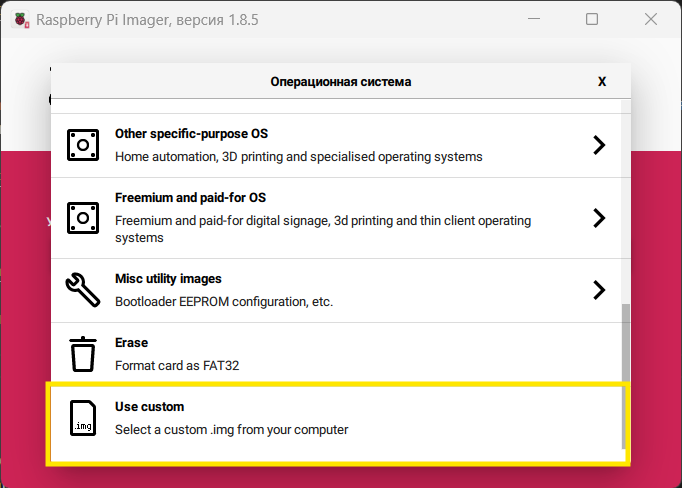The height and width of the screenshot is (488, 682).
Task: Click the OS list vertical scrollbar thumb
Action: coord(626,375)
